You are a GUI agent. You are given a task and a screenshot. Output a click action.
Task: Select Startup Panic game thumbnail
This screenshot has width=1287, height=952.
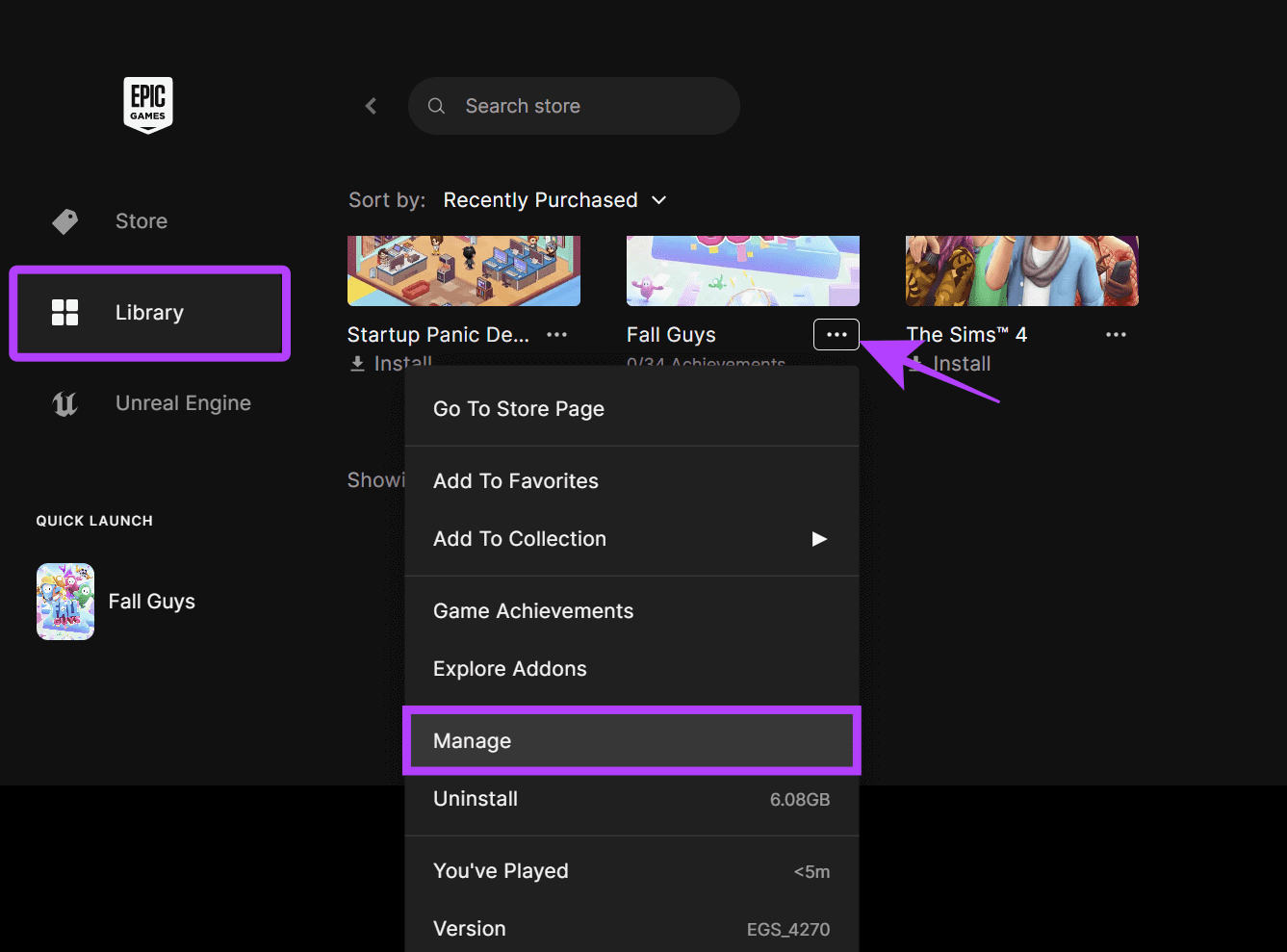click(464, 270)
